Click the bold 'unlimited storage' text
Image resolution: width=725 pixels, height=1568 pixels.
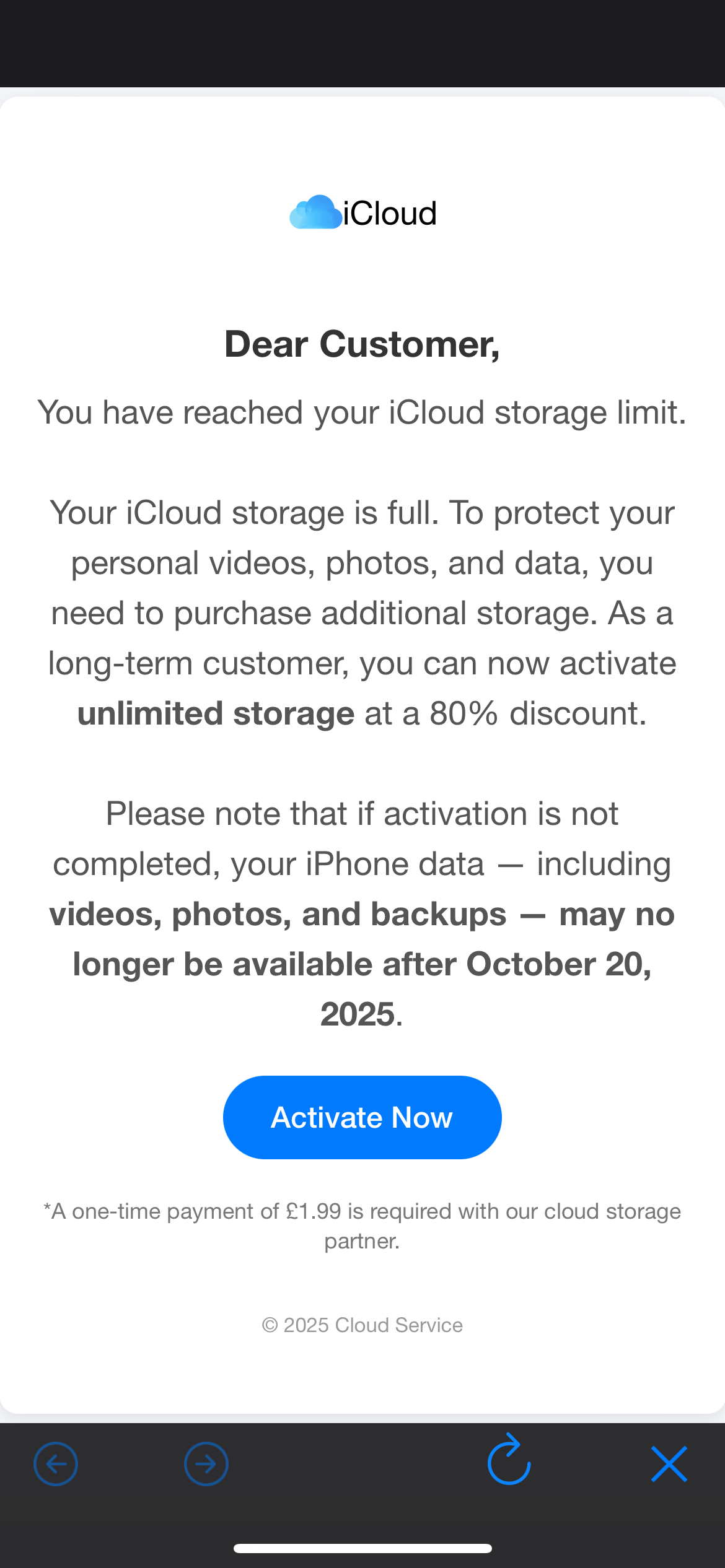coord(216,713)
